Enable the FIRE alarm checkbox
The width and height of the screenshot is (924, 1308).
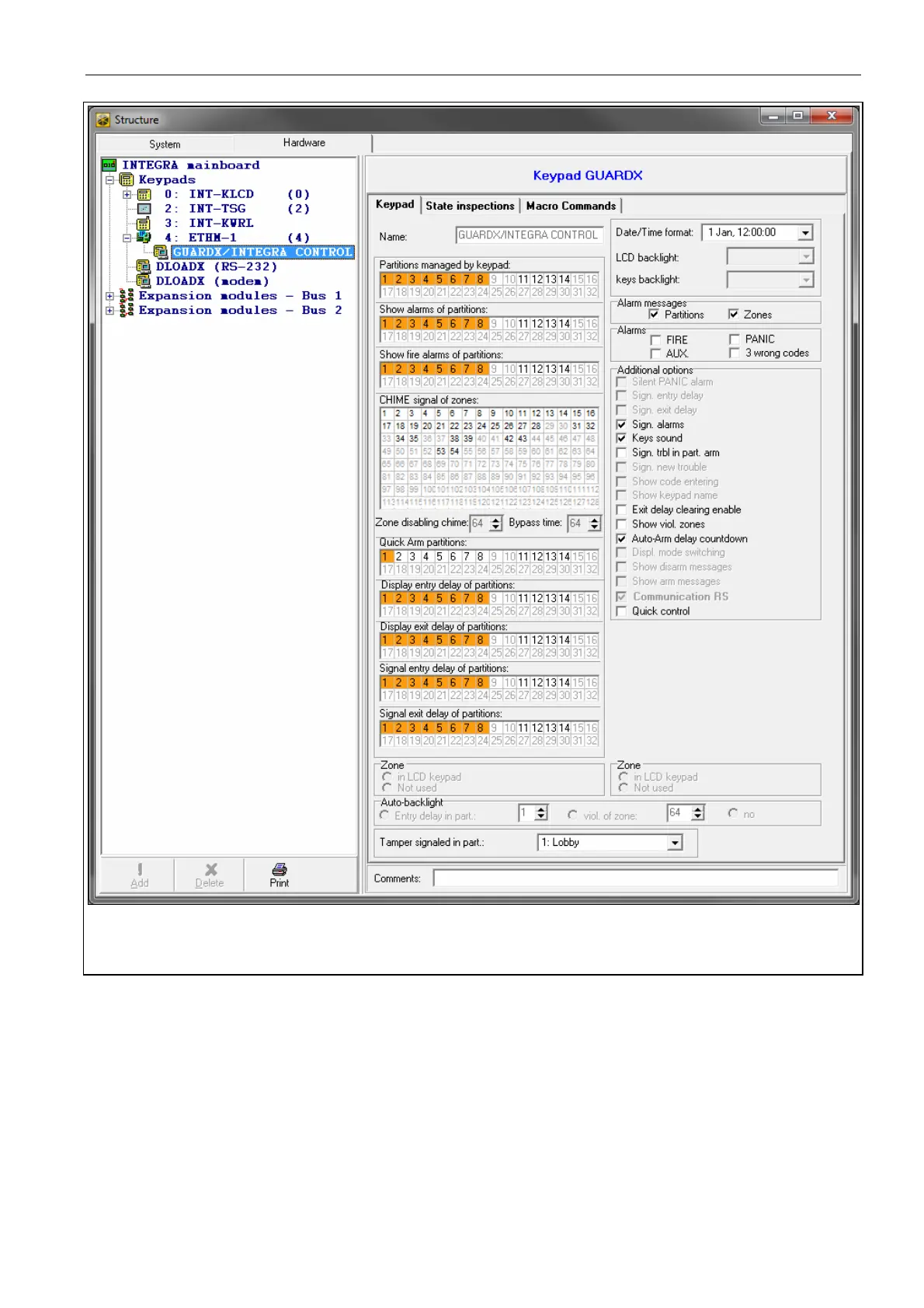(655, 340)
